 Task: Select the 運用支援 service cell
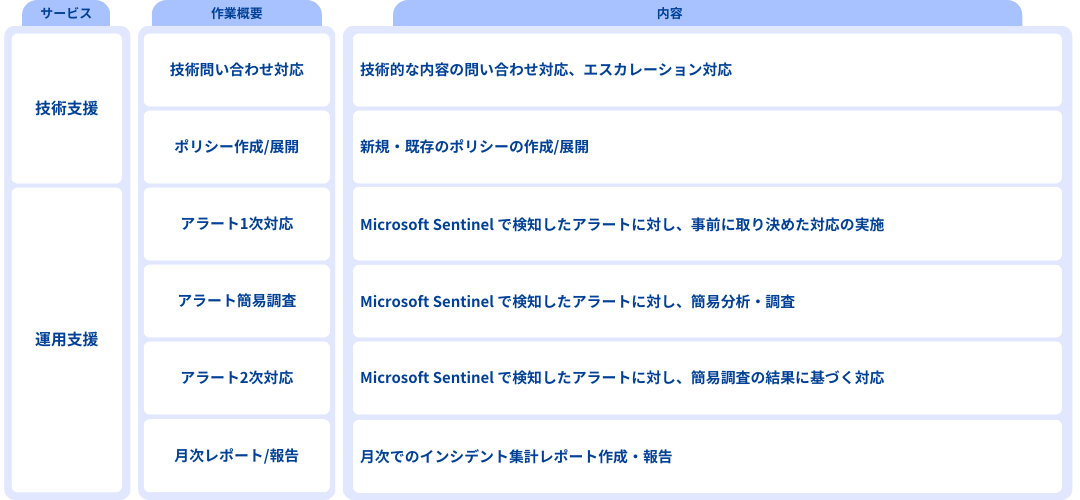66,339
